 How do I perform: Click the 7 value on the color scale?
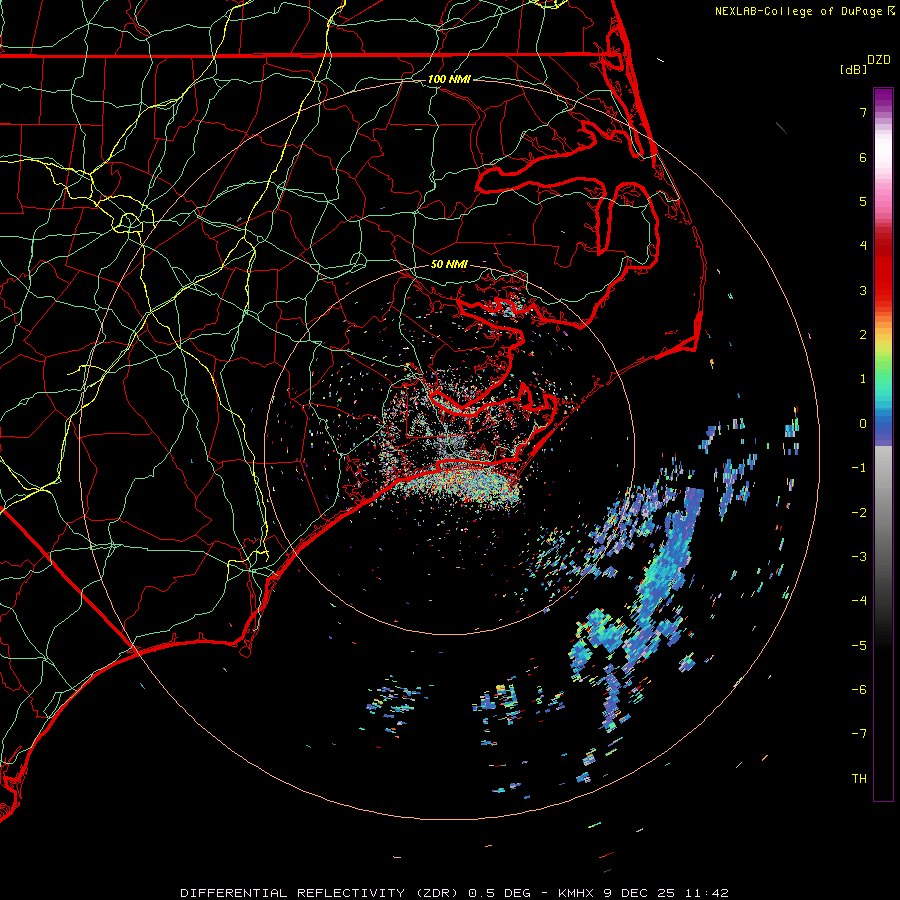tap(863, 112)
